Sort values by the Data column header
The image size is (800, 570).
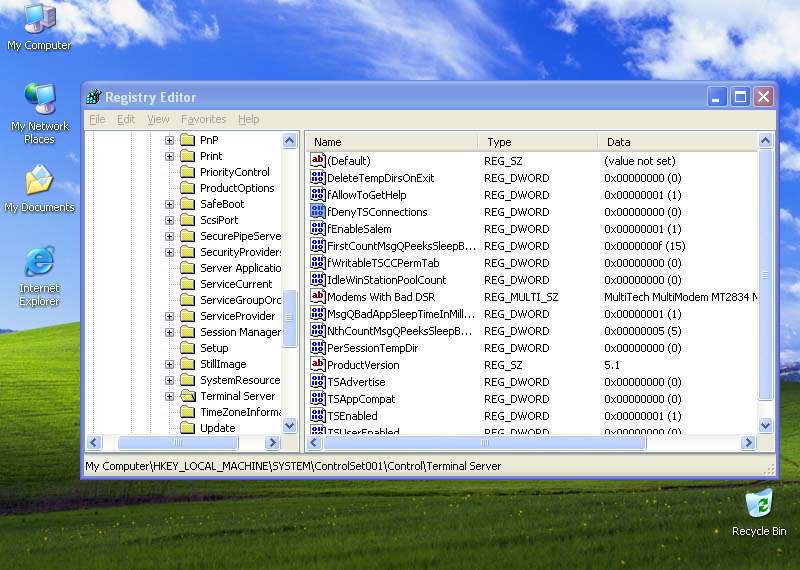(x=678, y=142)
